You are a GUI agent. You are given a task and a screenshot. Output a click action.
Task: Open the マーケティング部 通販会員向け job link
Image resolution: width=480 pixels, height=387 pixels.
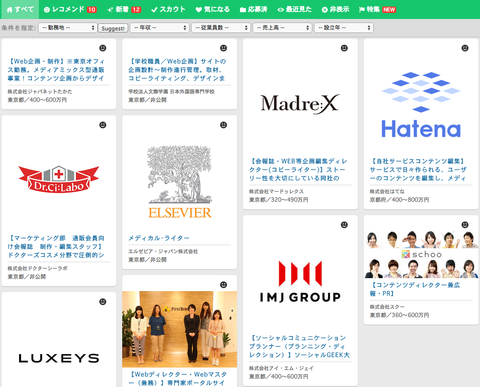pos(56,247)
